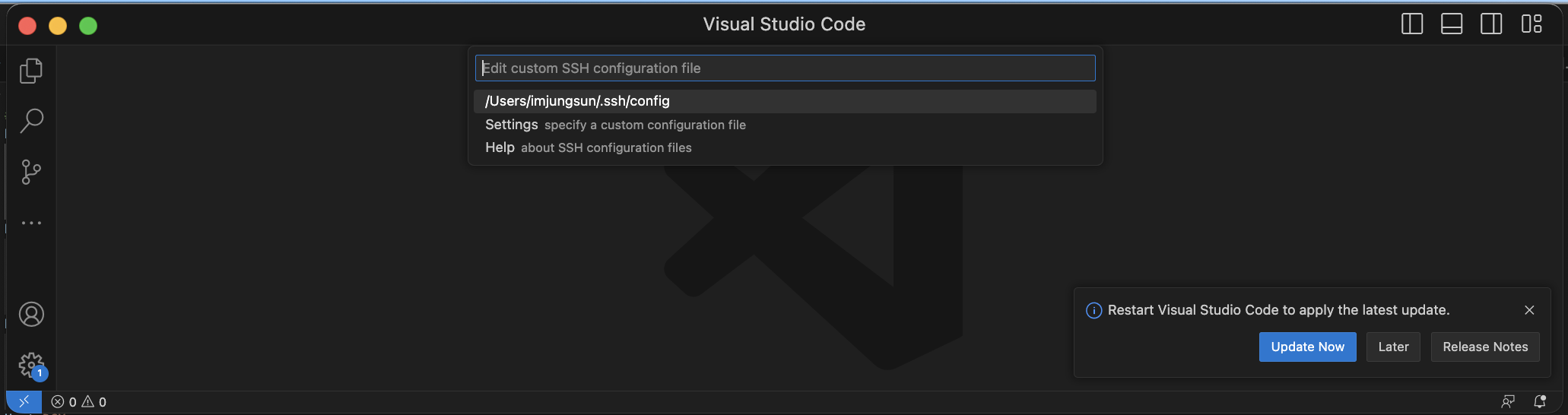This screenshot has height=415, width=1568.
Task: Open the Manage gear icon
Action: click(x=32, y=366)
